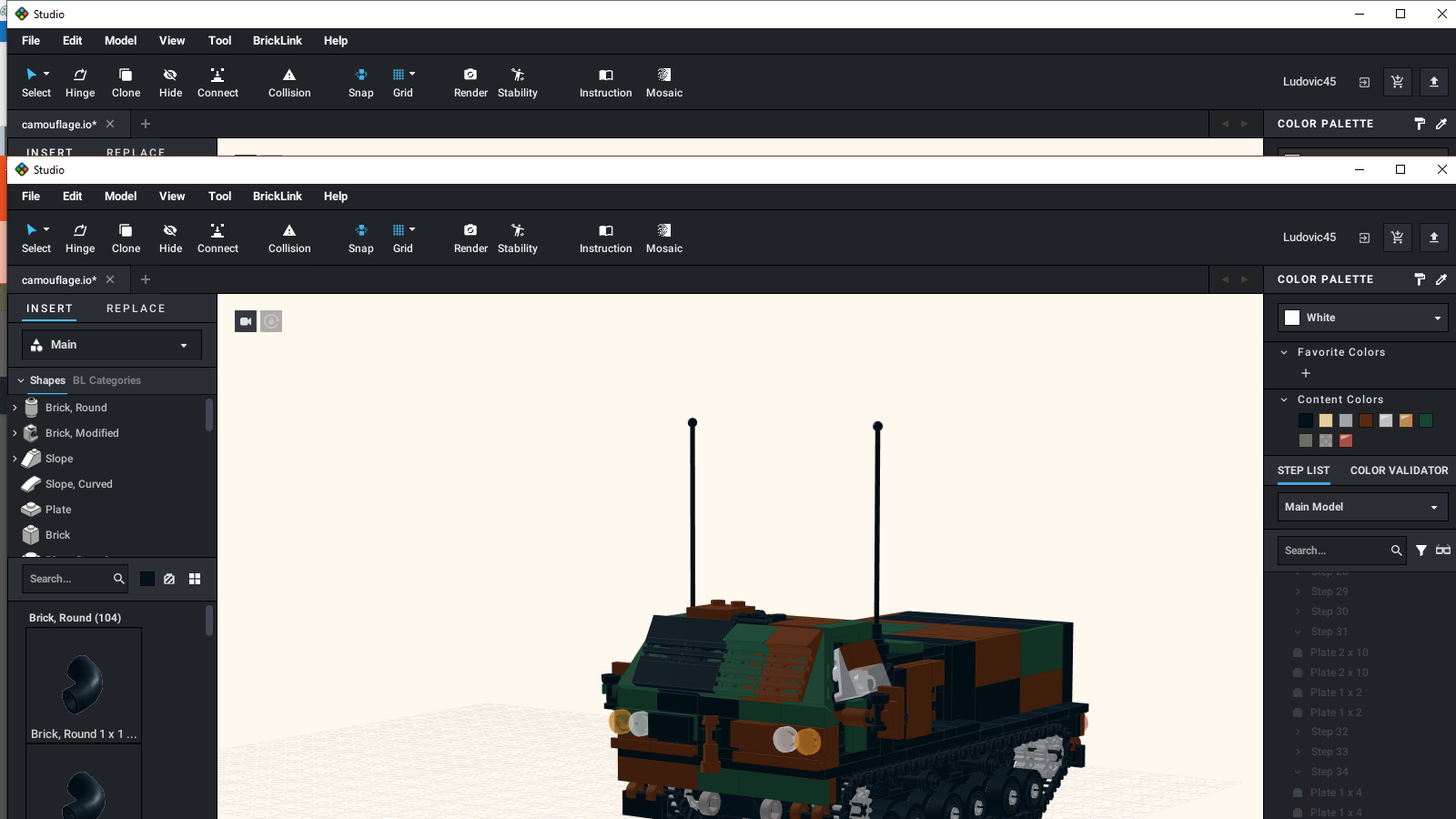Open the Main Model dropdown
The width and height of the screenshot is (1456, 819).
1361,506
